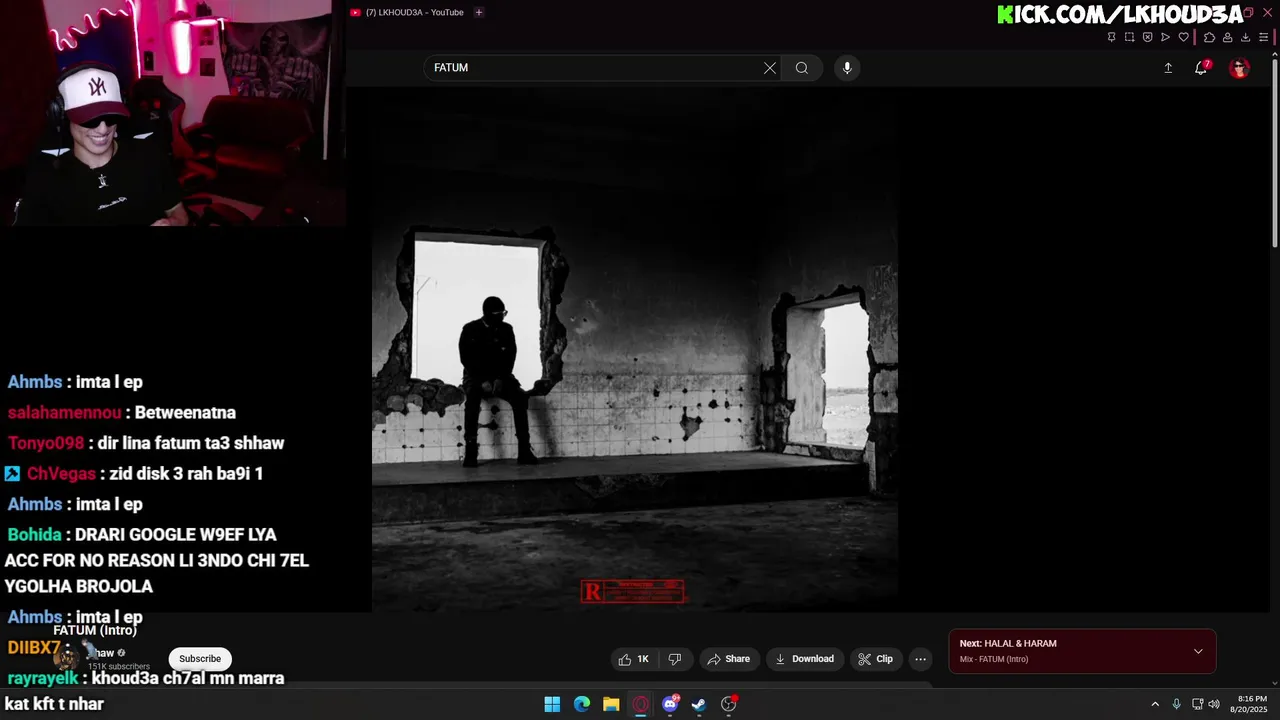This screenshot has width=1280, height=720.
Task: Open Discord from the taskbar
Action: point(670,704)
